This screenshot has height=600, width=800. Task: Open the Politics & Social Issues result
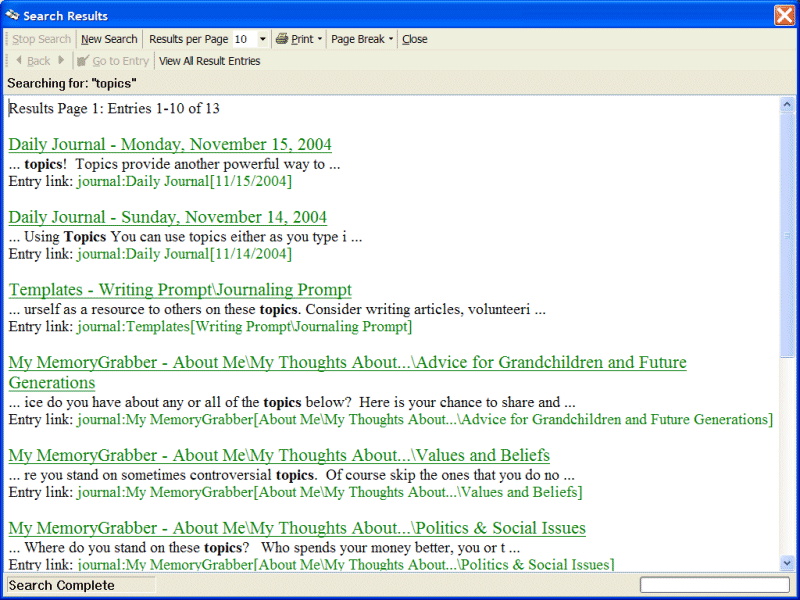pyautogui.click(x=297, y=528)
